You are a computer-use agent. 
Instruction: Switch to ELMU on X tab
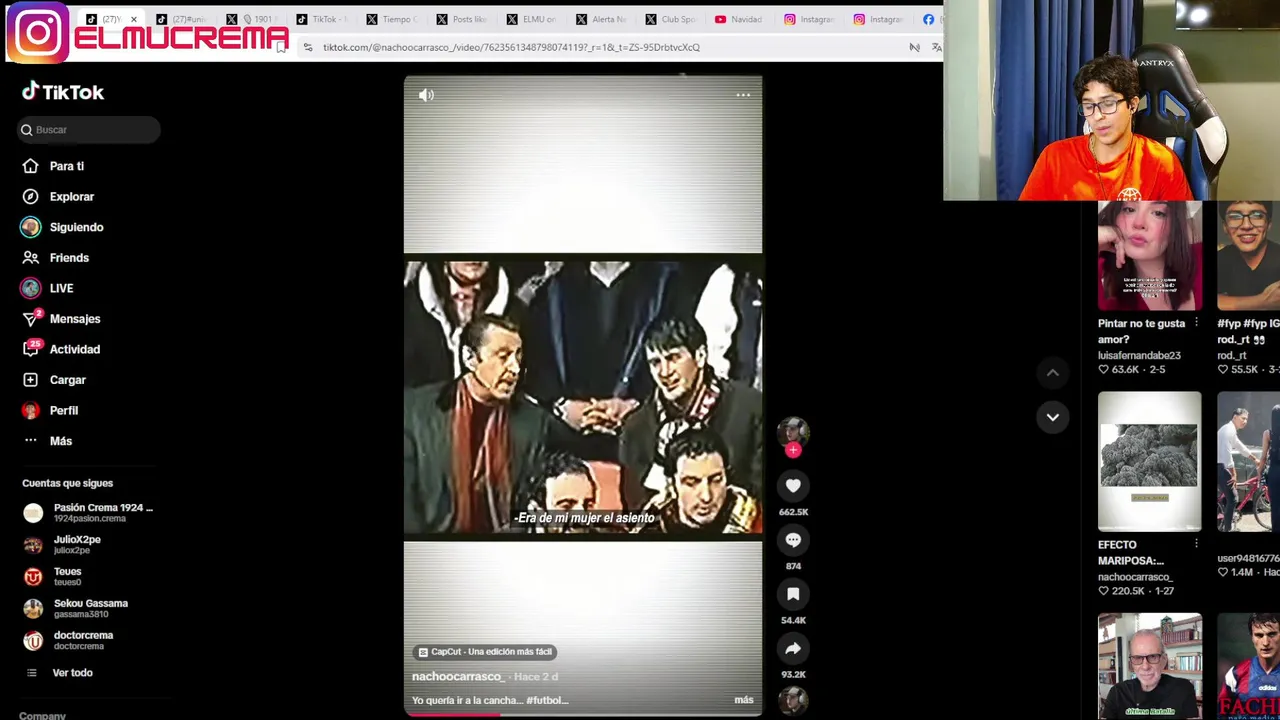[530, 19]
